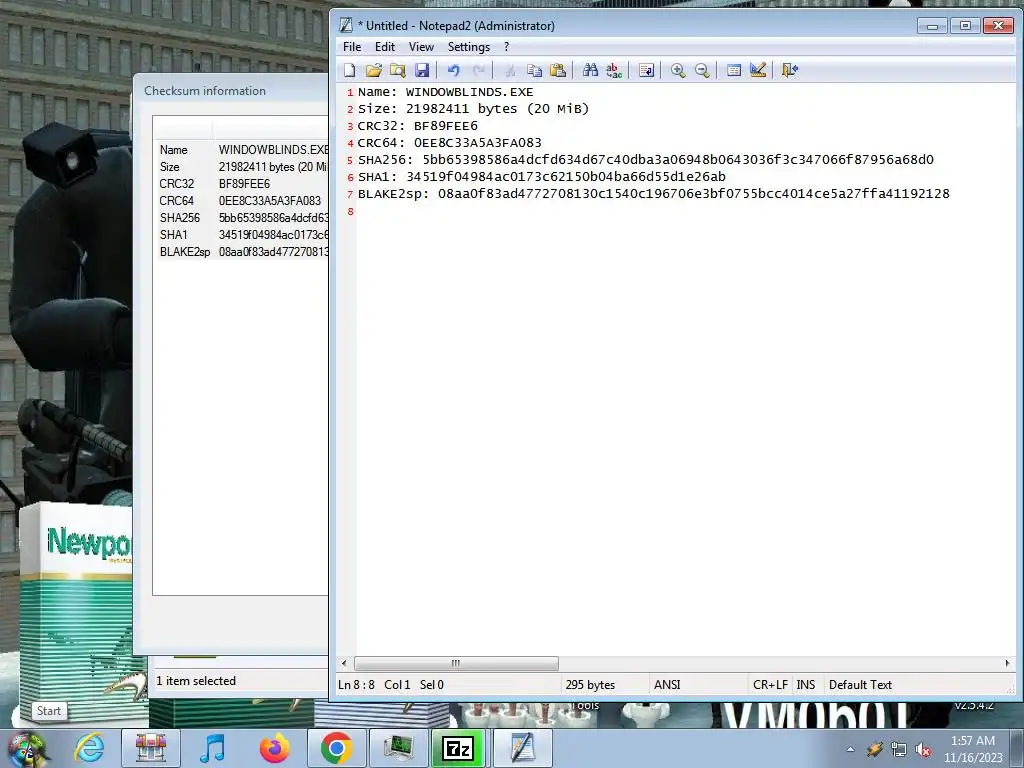Open the music note taskbar app
This screenshot has width=1024, height=768.
213,748
